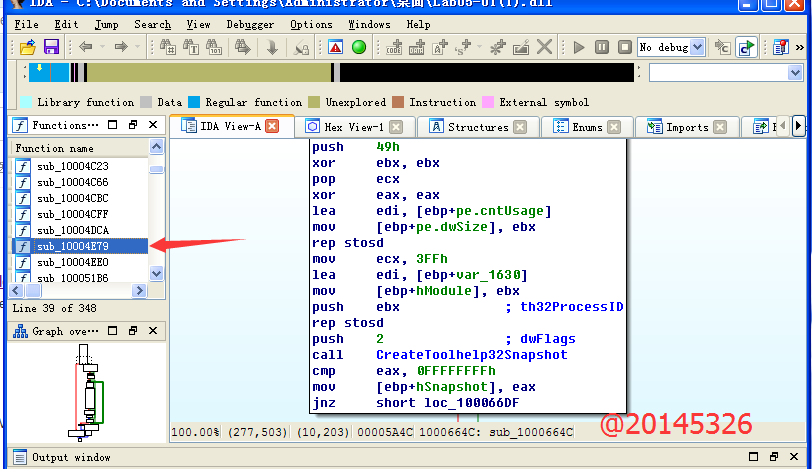Open the dropdown right of navigation band
The width and height of the screenshot is (812, 469).
[794, 73]
